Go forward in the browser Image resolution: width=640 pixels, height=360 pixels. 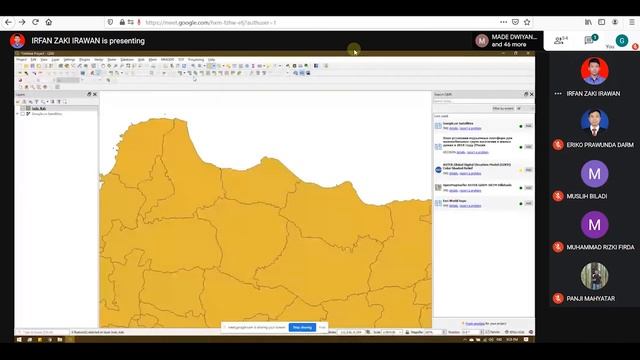[22, 22]
